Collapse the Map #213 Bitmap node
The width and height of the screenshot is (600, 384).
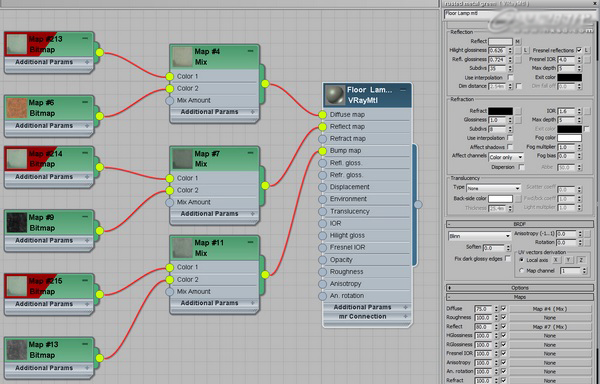(x=85, y=38)
